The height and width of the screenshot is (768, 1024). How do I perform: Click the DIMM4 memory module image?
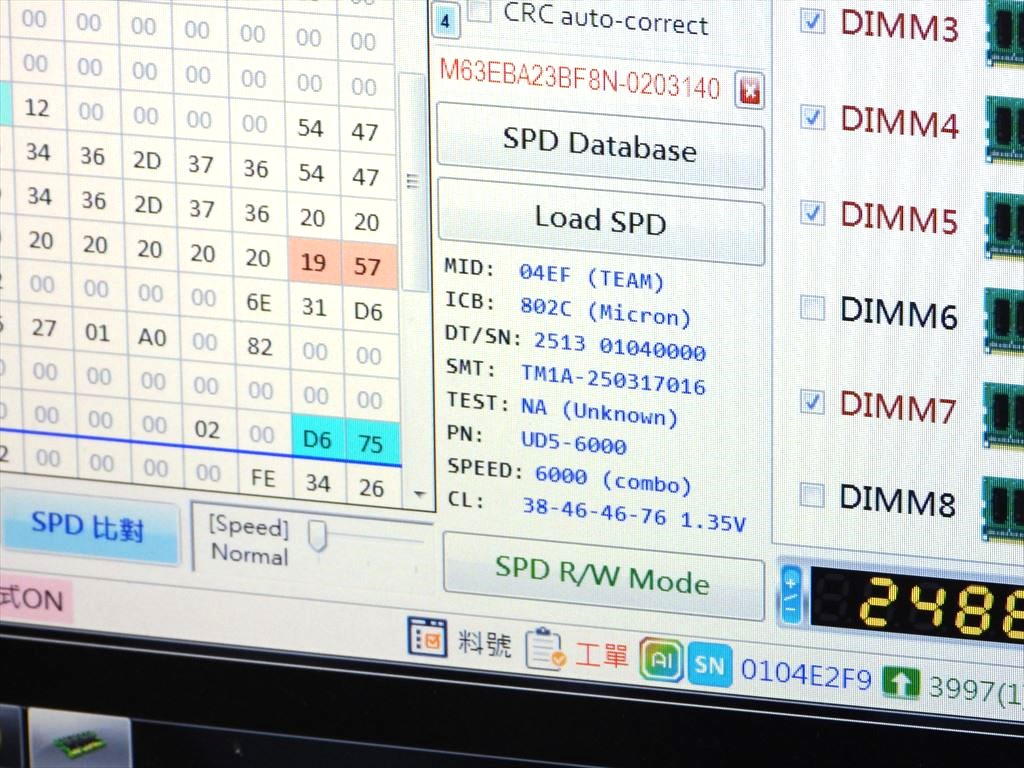1004,130
